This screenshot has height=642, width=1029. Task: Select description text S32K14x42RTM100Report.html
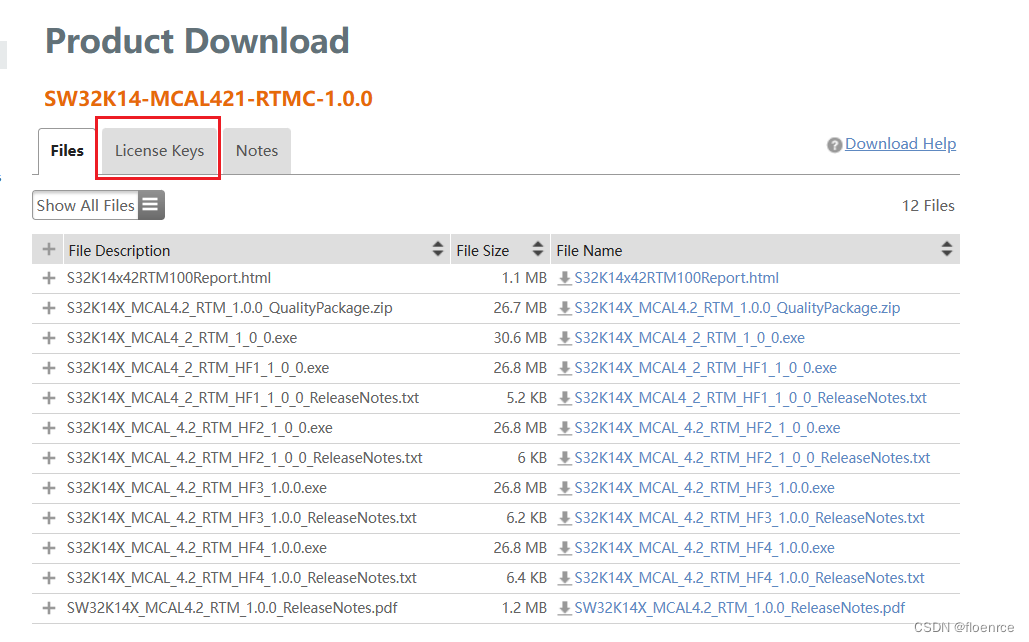169,278
